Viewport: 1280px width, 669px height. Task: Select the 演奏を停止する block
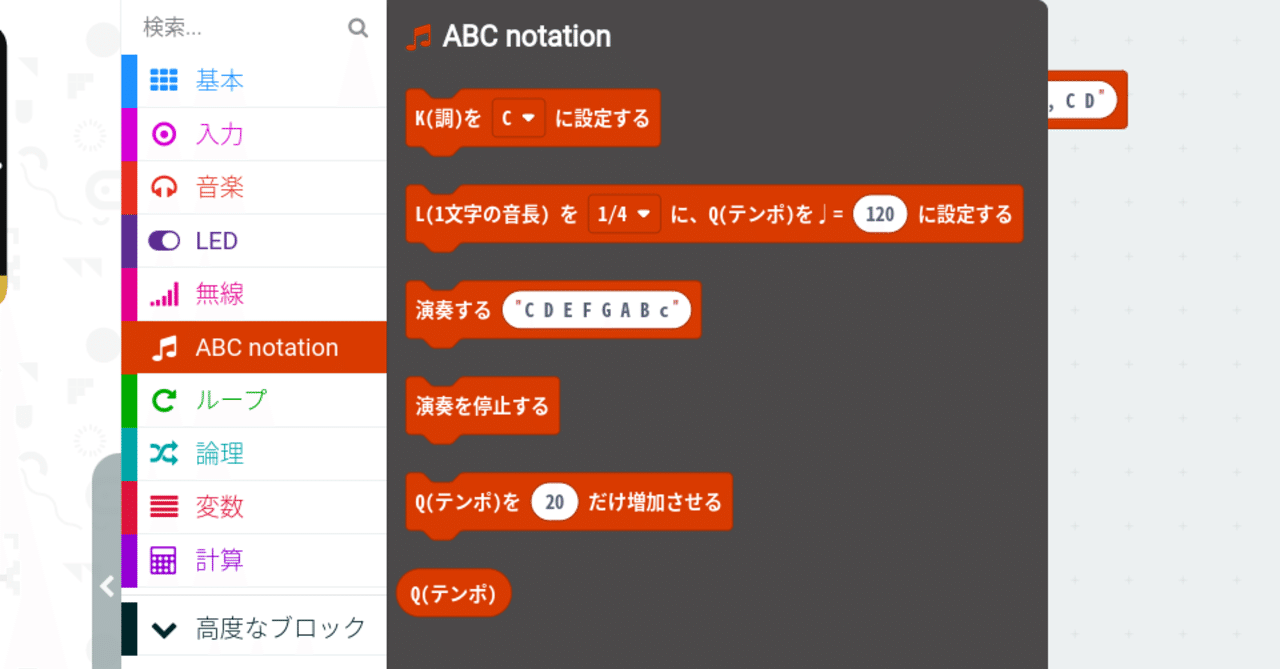pos(482,406)
